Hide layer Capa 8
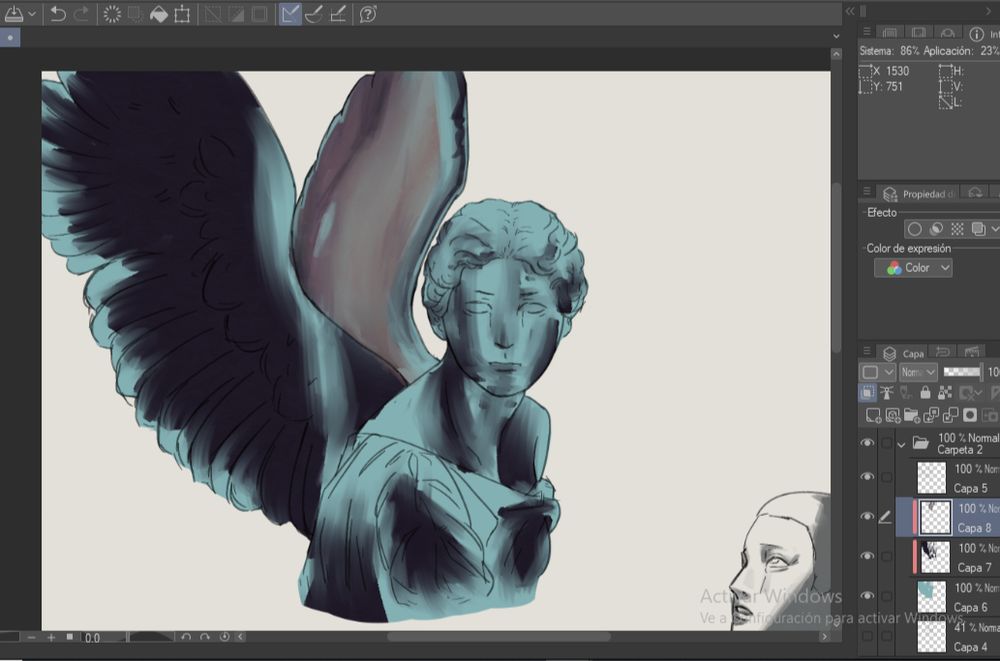This screenshot has height=661, width=1000. click(x=867, y=516)
